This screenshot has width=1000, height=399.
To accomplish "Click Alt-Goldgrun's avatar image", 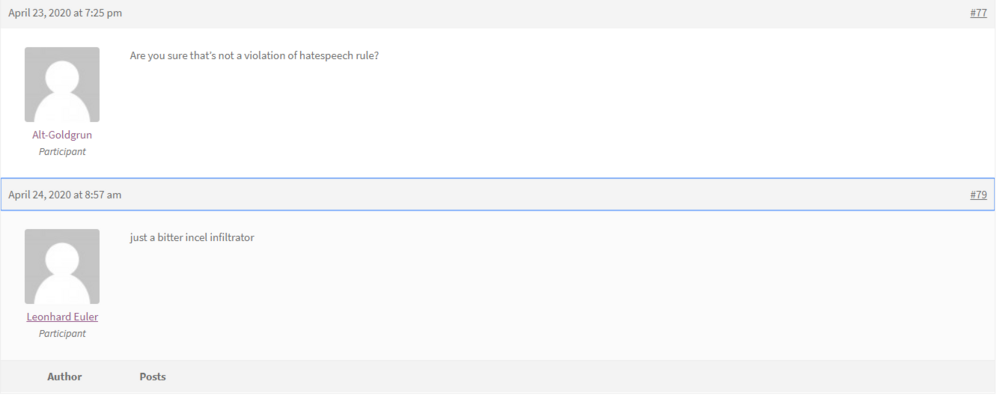I will [62, 84].
